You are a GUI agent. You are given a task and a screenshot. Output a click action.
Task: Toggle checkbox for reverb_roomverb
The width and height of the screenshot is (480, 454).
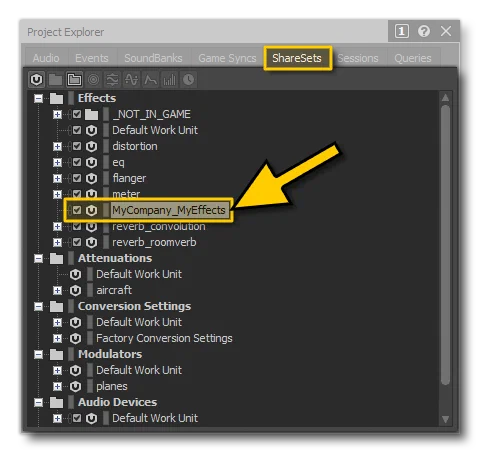click(x=77, y=242)
